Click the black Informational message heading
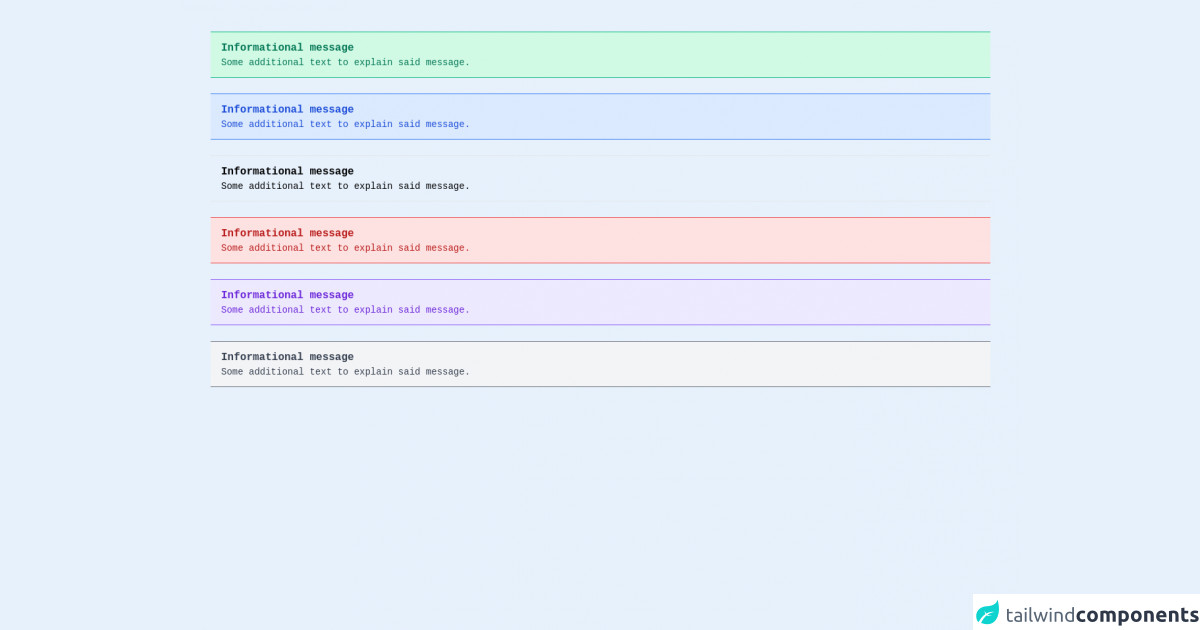The height and width of the screenshot is (630, 1200). click(x=287, y=171)
